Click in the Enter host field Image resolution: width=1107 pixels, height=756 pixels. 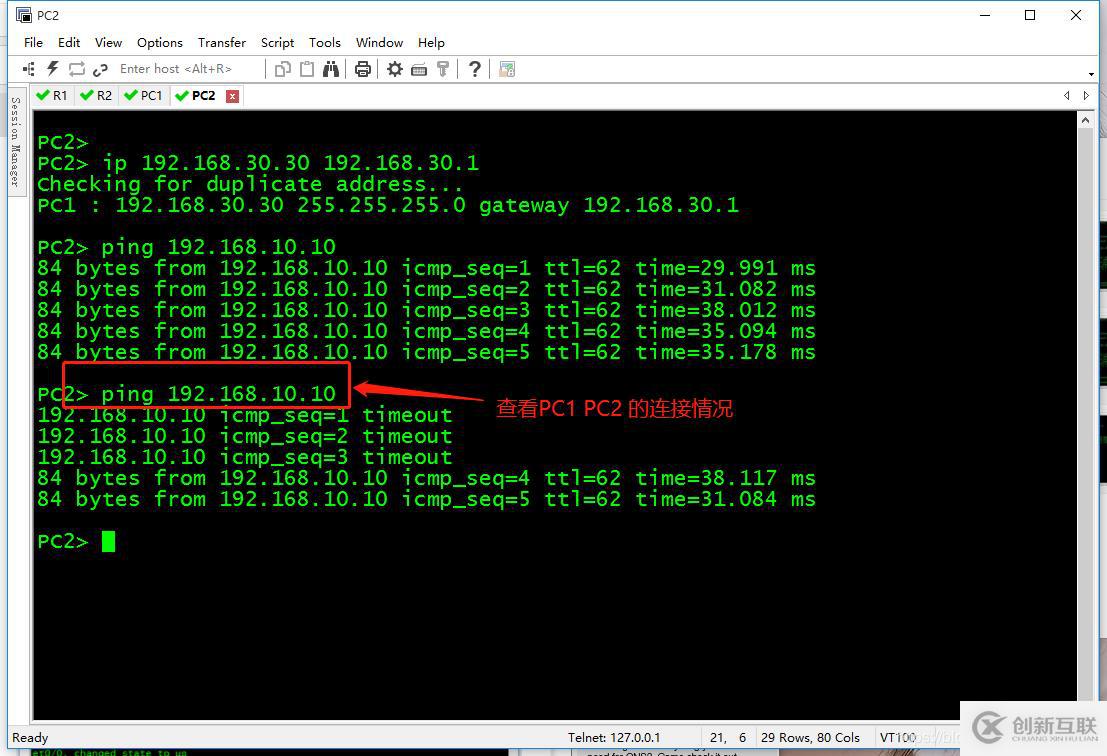pyautogui.click(x=185, y=69)
